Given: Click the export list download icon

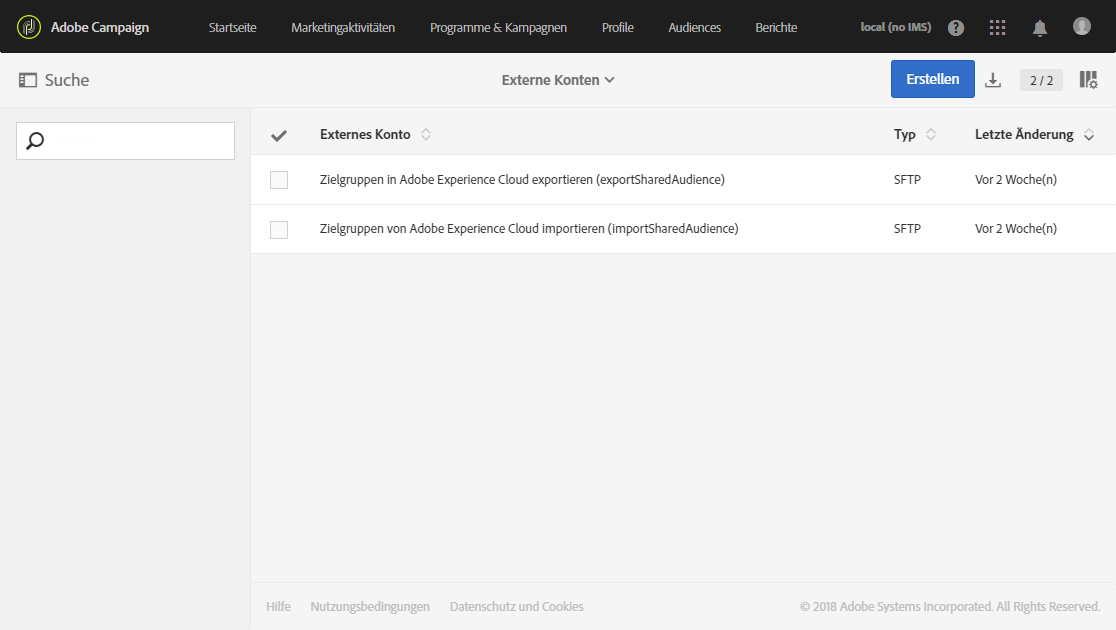Looking at the screenshot, I should click(993, 80).
